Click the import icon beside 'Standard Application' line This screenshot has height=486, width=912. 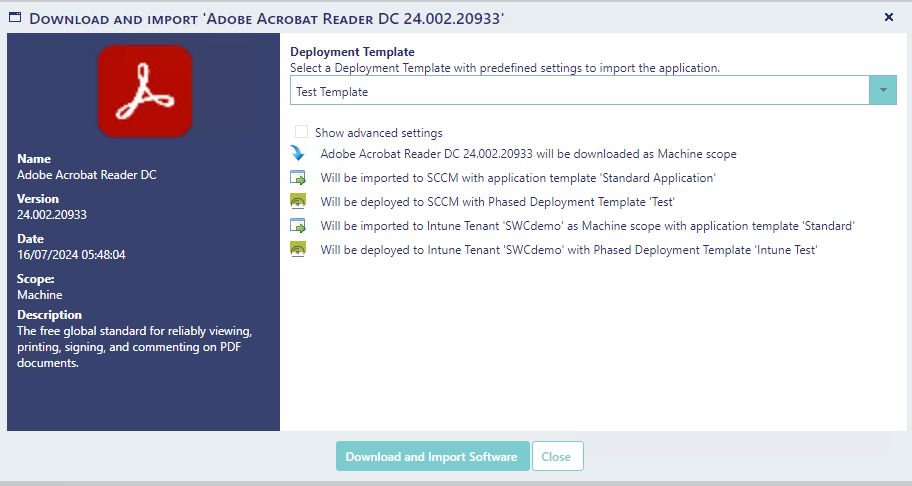(x=298, y=177)
